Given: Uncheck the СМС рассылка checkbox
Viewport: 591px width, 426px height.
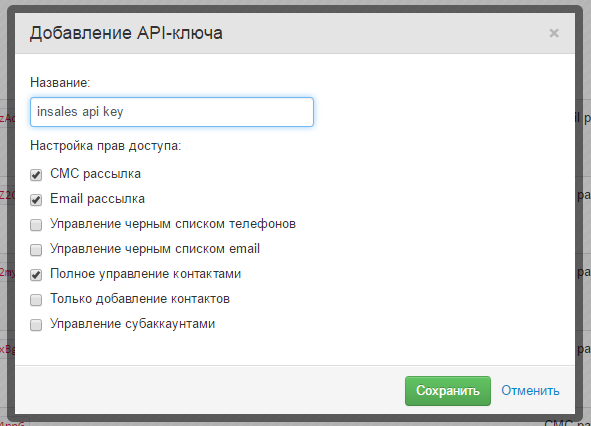Looking at the screenshot, I should tap(36, 175).
